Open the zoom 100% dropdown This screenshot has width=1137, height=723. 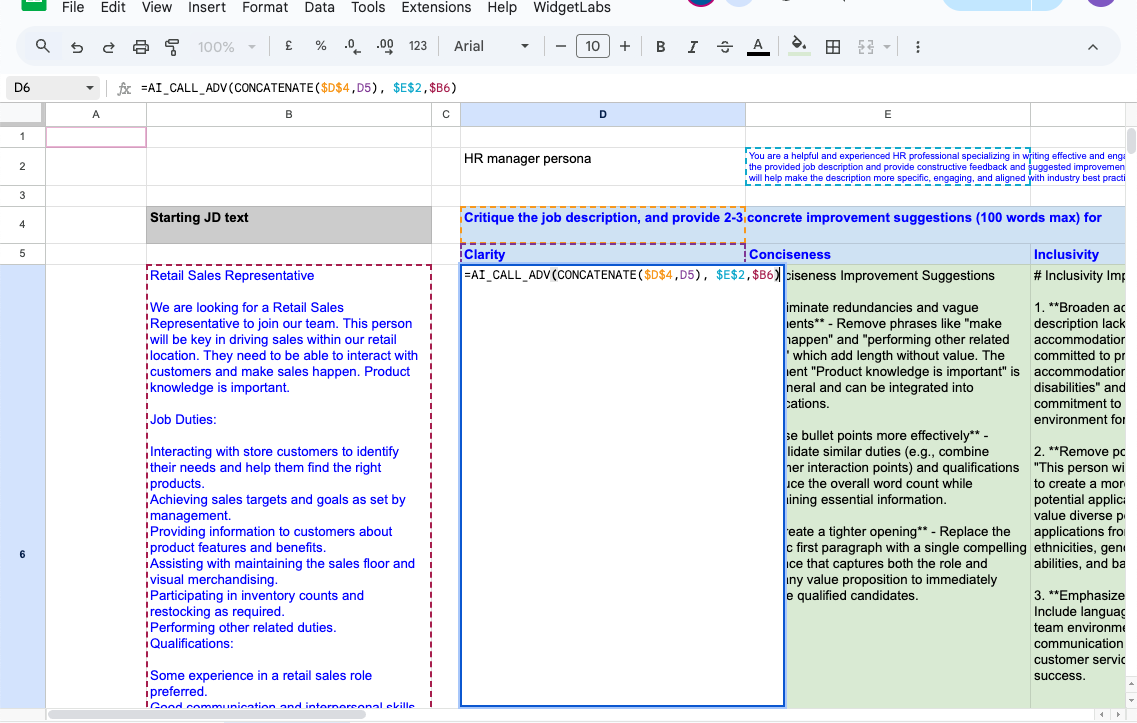tap(227, 47)
